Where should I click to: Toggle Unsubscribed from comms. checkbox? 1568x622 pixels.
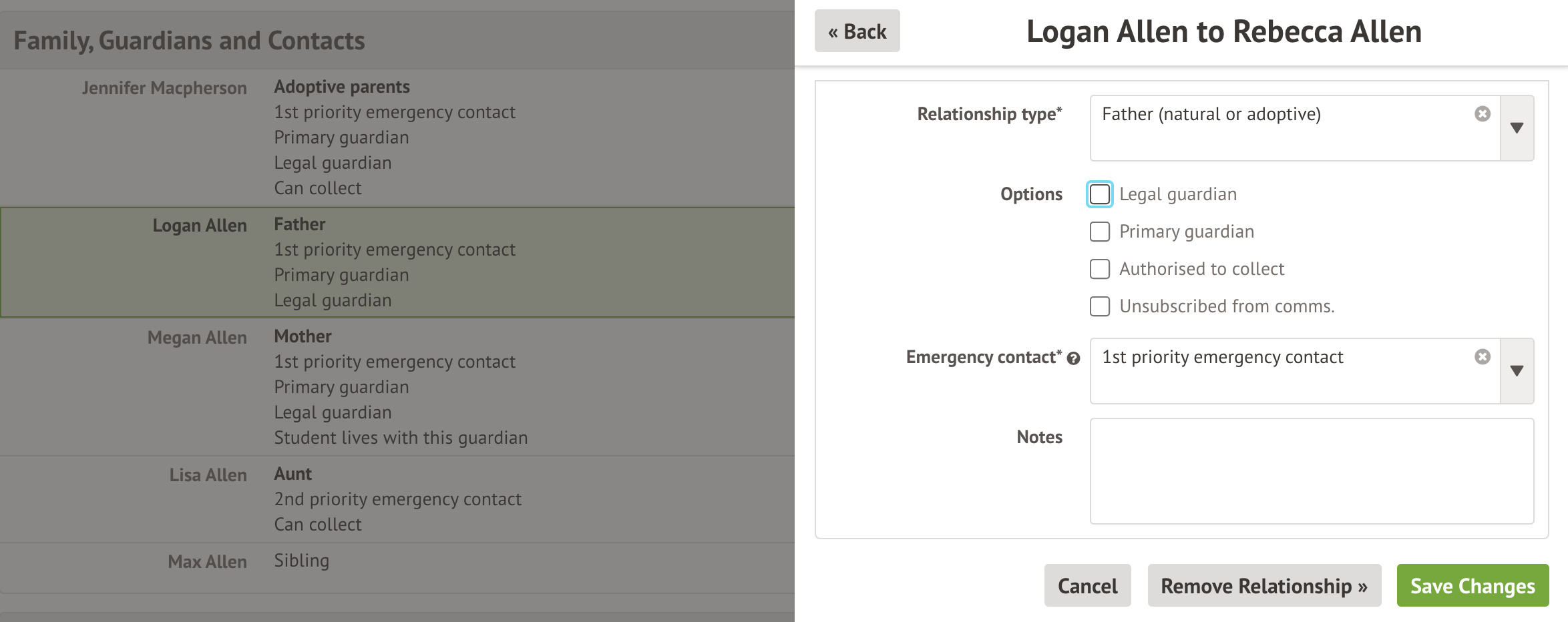click(x=1100, y=306)
